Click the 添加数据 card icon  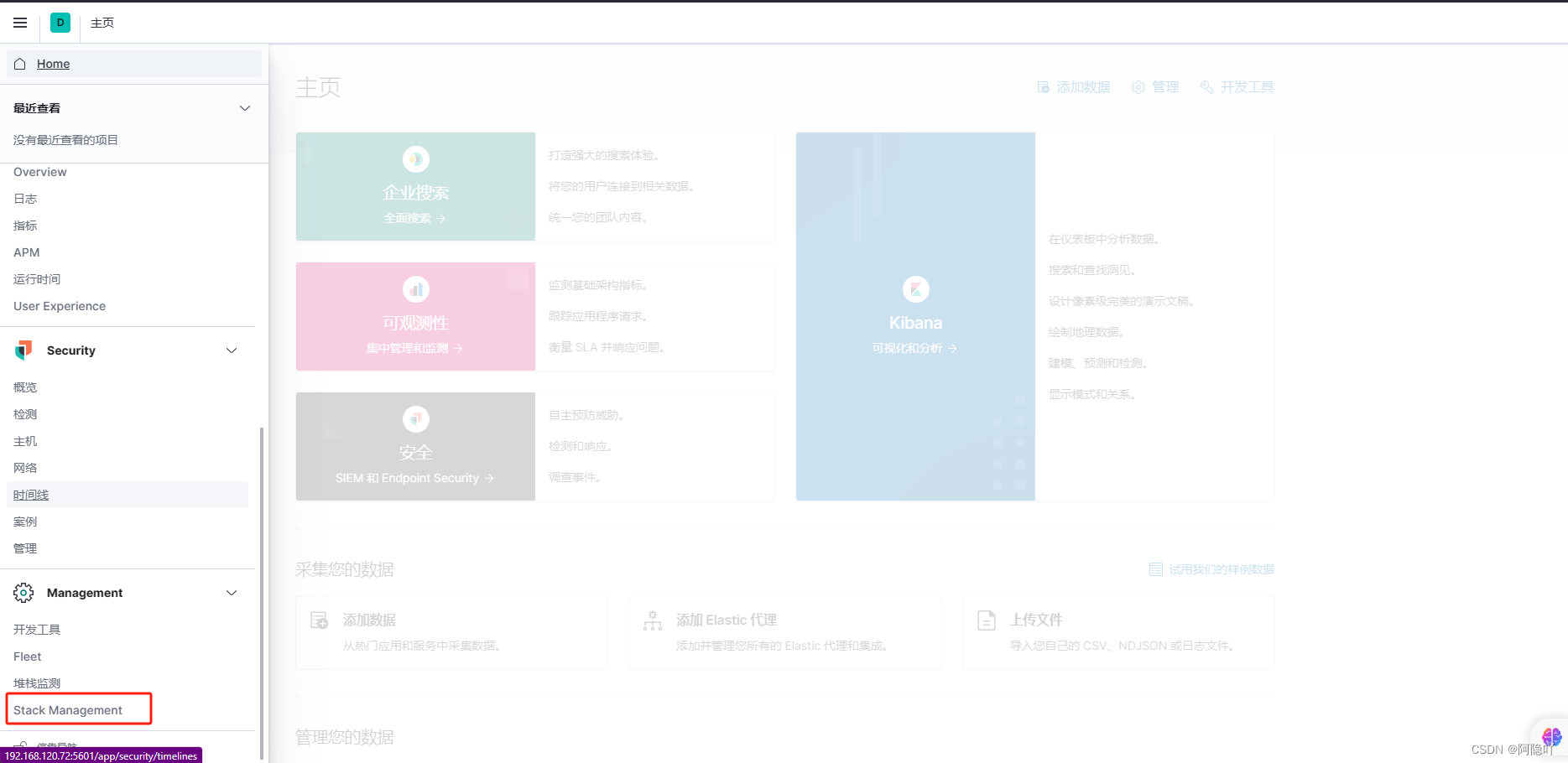click(x=319, y=620)
